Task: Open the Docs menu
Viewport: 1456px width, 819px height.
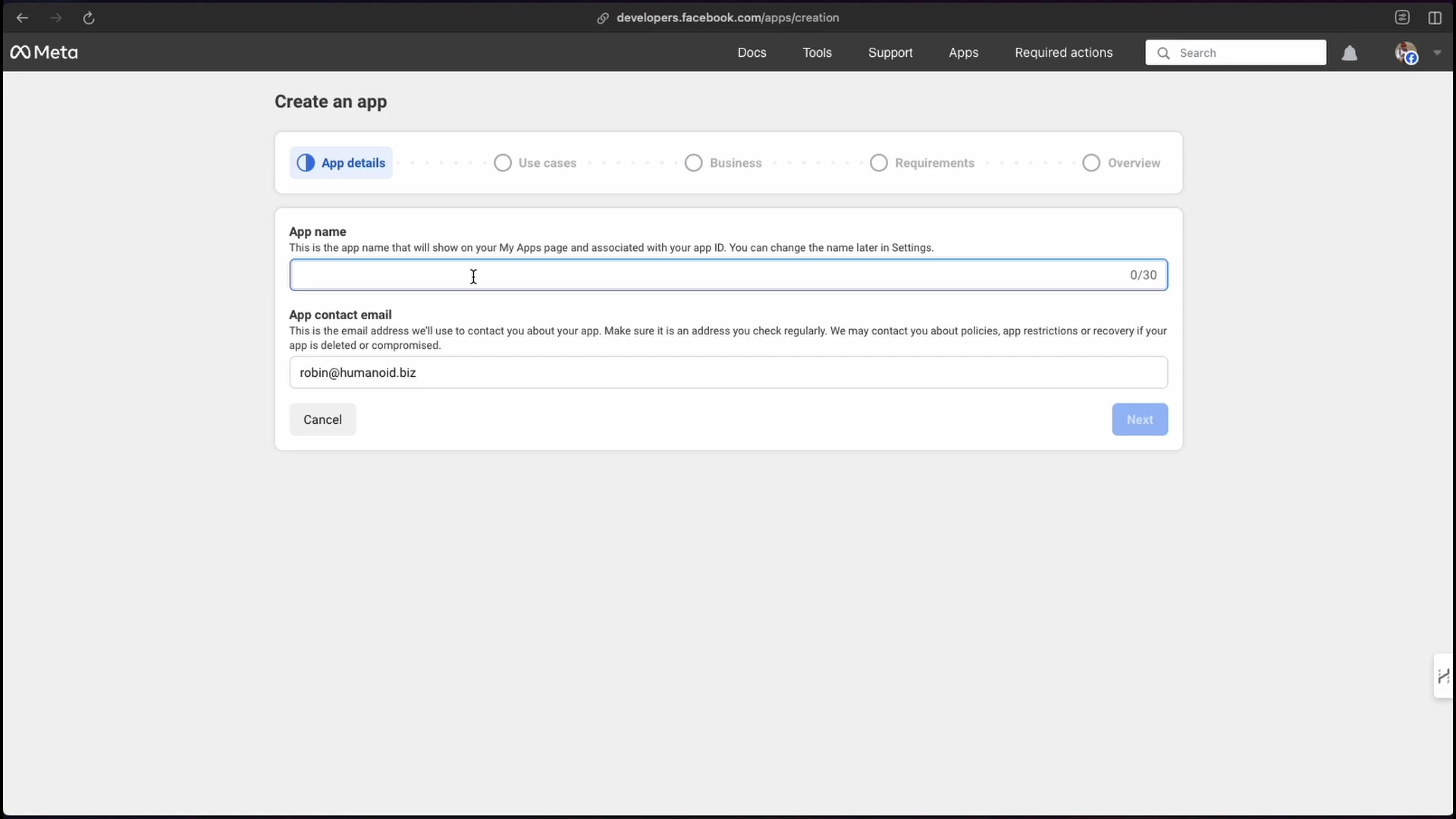Action: [x=752, y=52]
